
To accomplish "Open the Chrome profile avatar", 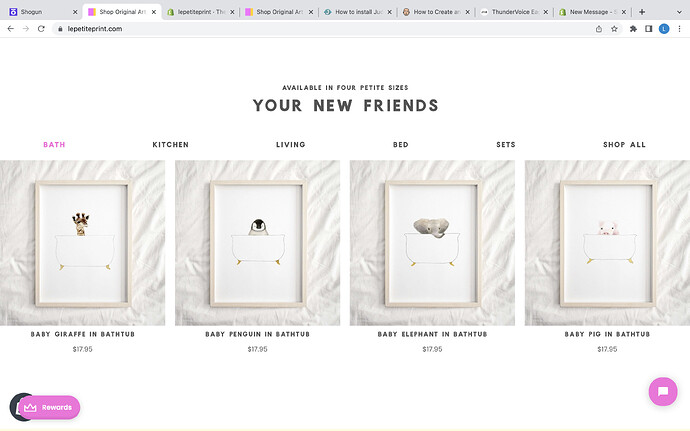I will [664, 29].
